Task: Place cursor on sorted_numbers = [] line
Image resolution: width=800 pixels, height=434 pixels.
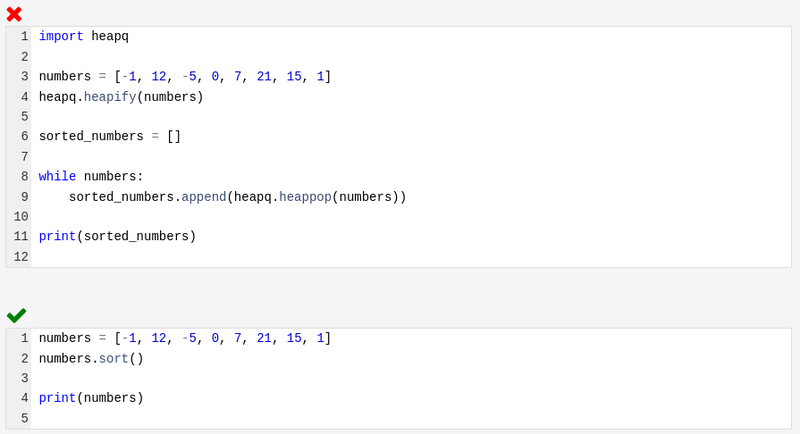Action: pyautogui.click(x=110, y=136)
